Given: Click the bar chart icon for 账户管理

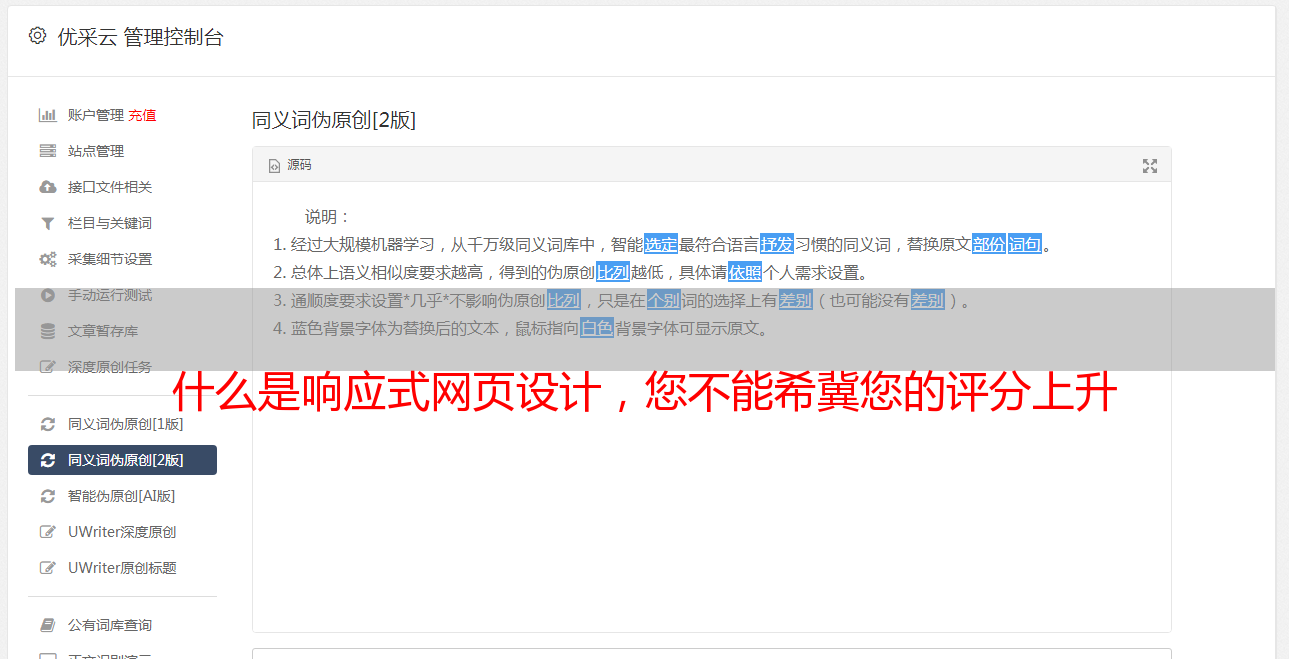Looking at the screenshot, I should 47,115.
